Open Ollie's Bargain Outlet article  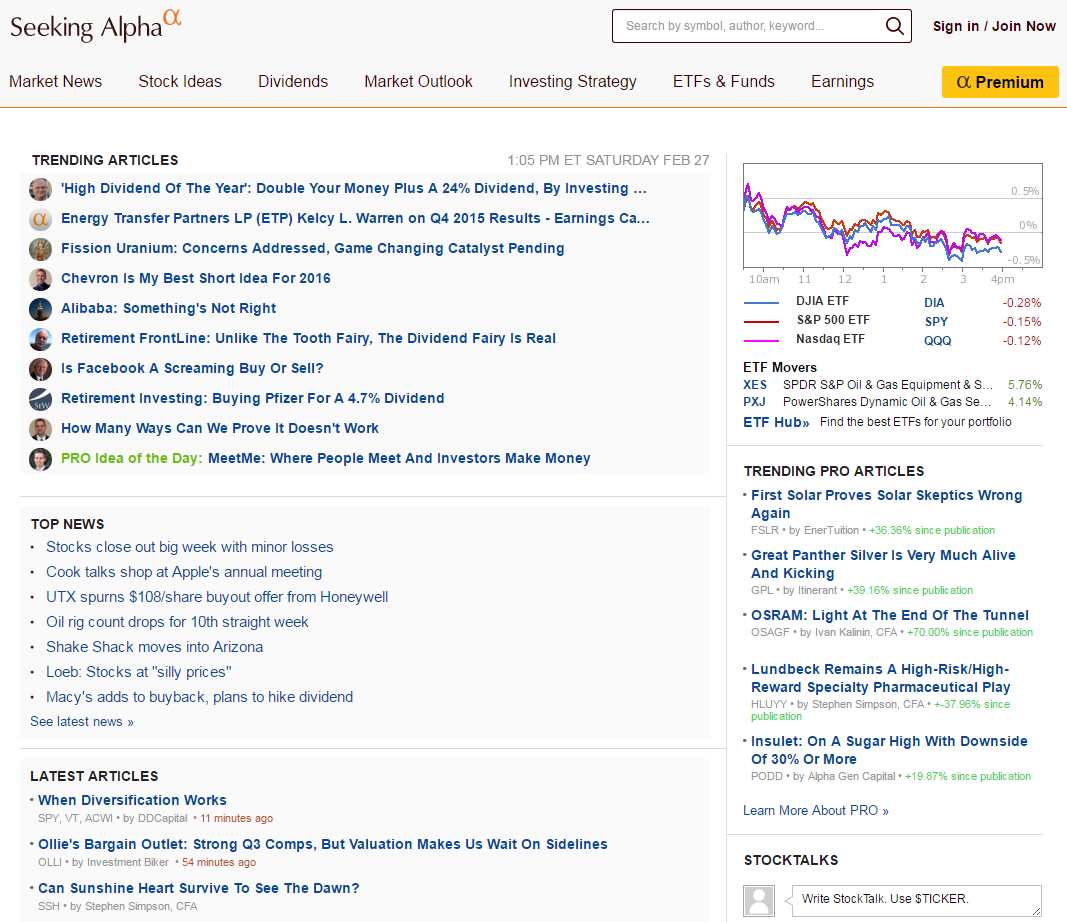(323, 844)
